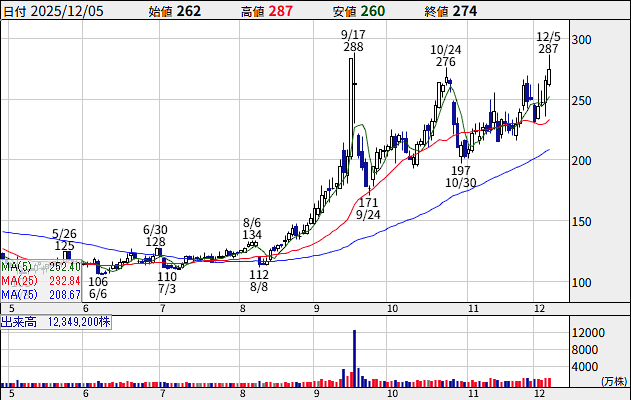Click the date label 日付 2025/12/05
Image resolution: width=631 pixels, height=400 pixels.
coord(53,11)
